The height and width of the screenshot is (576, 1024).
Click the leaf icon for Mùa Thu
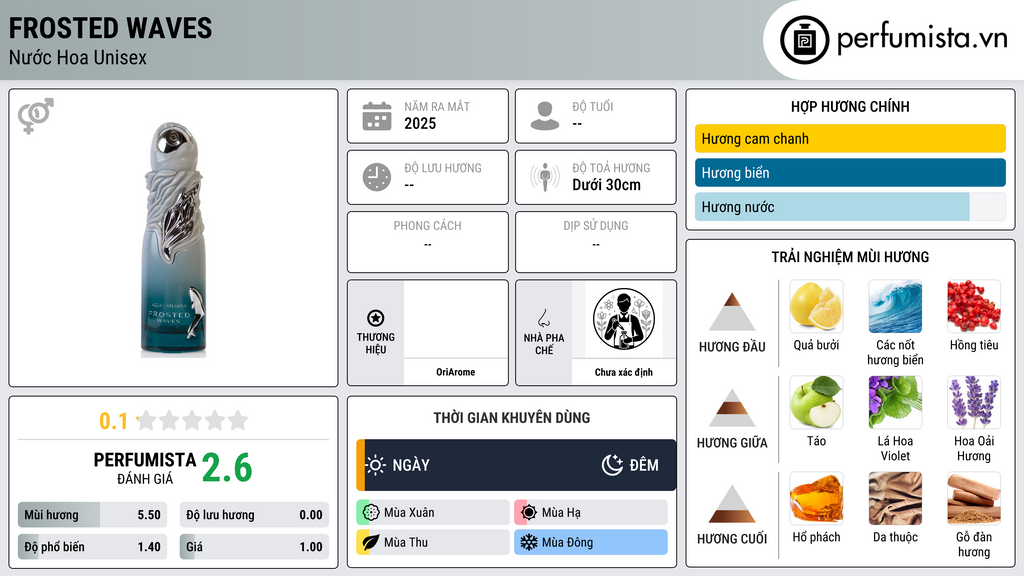click(371, 542)
